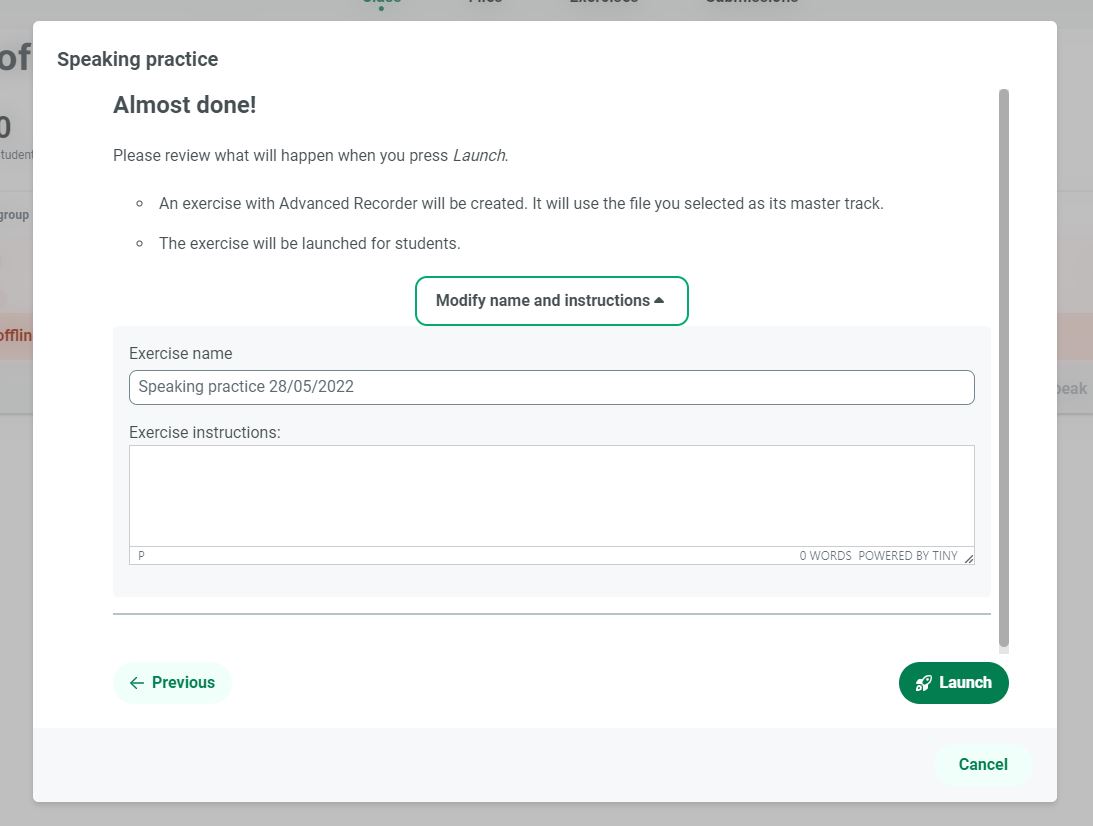
Task: Open the Powered by Tiny link
Action: coord(907,556)
